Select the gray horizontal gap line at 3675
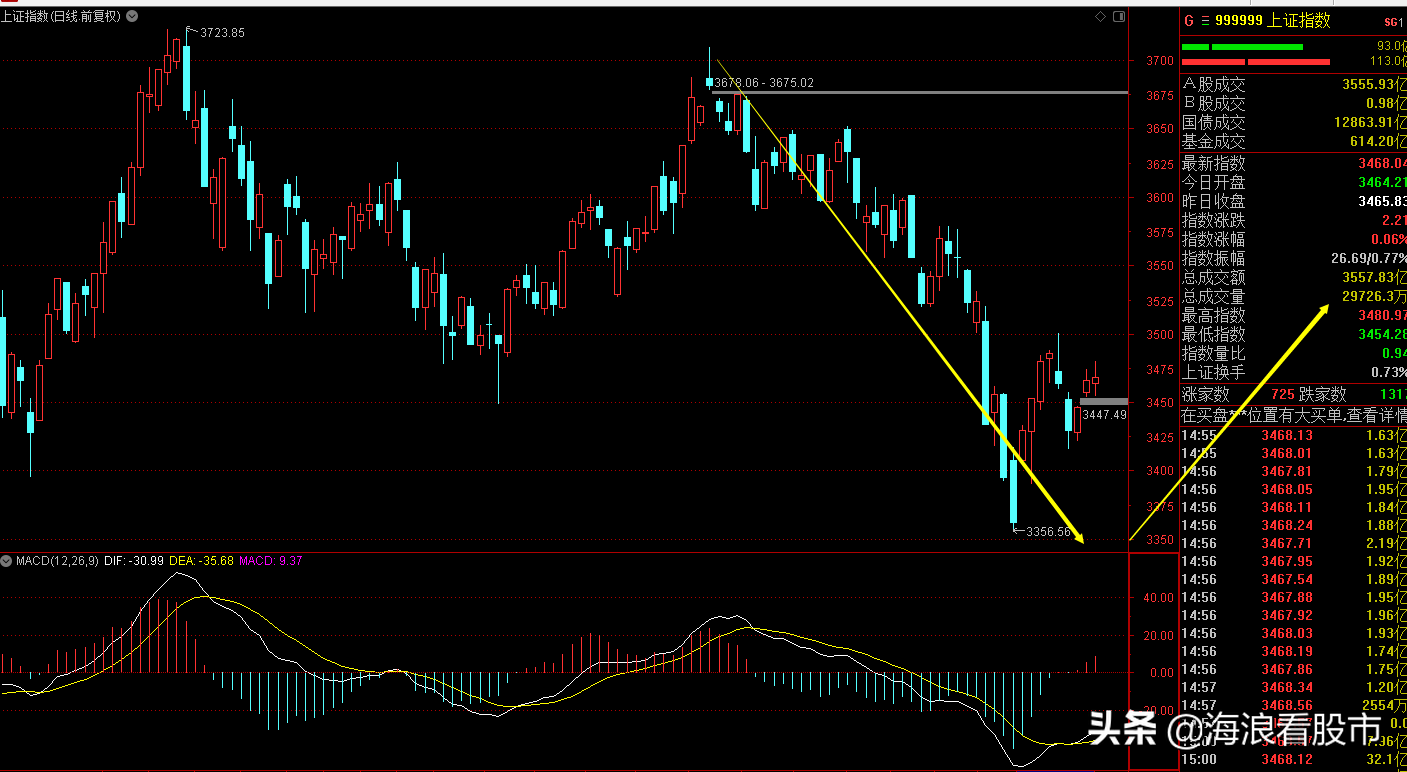The width and height of the screenshot is (1407, 772). [919, 93]
